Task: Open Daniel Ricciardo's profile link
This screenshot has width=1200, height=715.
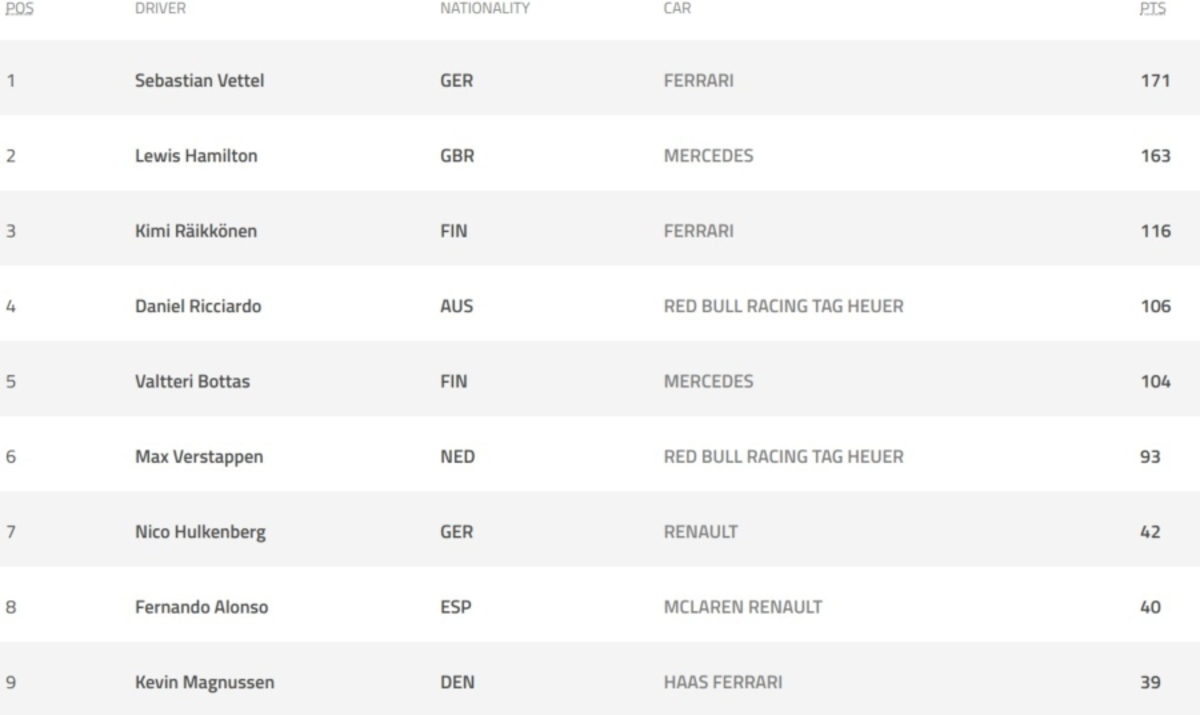Action: (x=198, y=306)
